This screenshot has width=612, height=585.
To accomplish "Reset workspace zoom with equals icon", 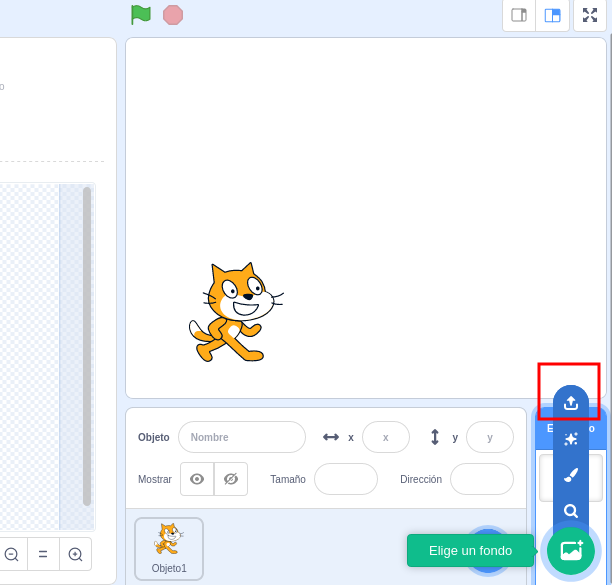I will tap(43, 554).
